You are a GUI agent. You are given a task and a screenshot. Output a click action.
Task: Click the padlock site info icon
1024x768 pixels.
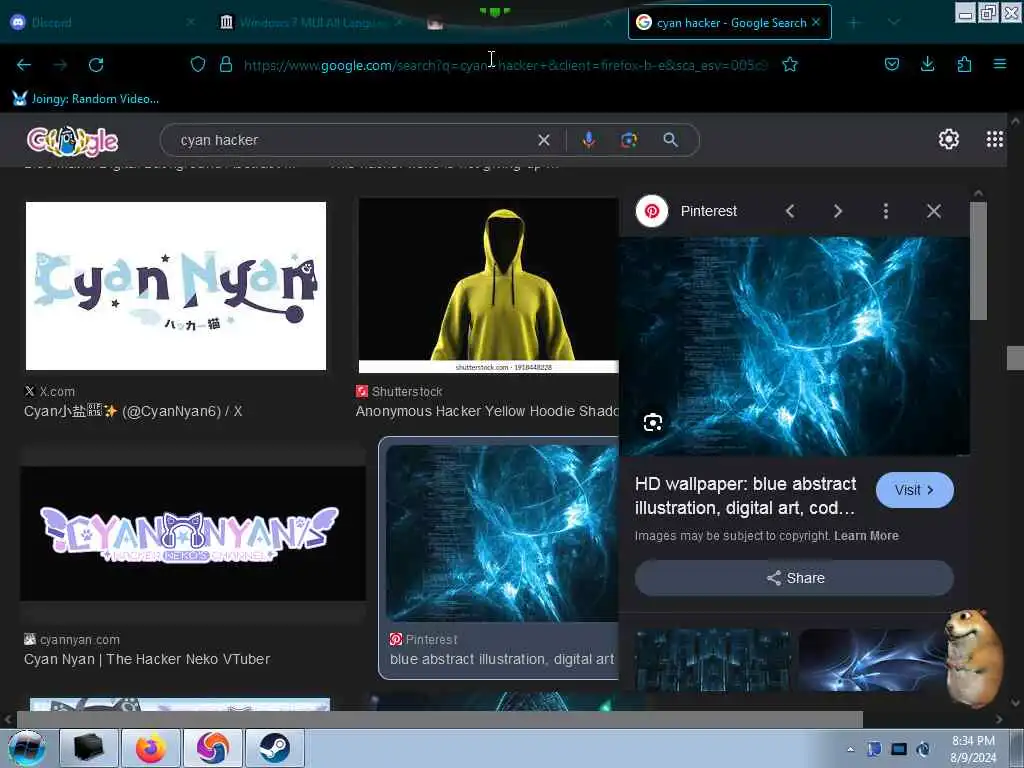(x=226, y=64)
